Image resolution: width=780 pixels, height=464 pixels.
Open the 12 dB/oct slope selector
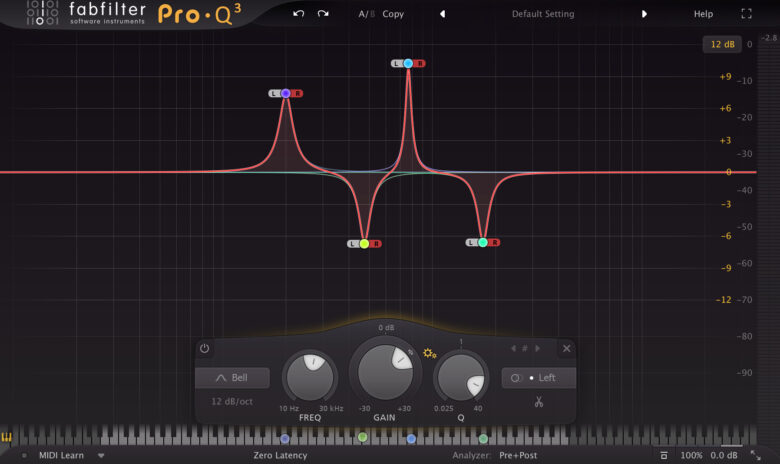(x=232, y=401)
